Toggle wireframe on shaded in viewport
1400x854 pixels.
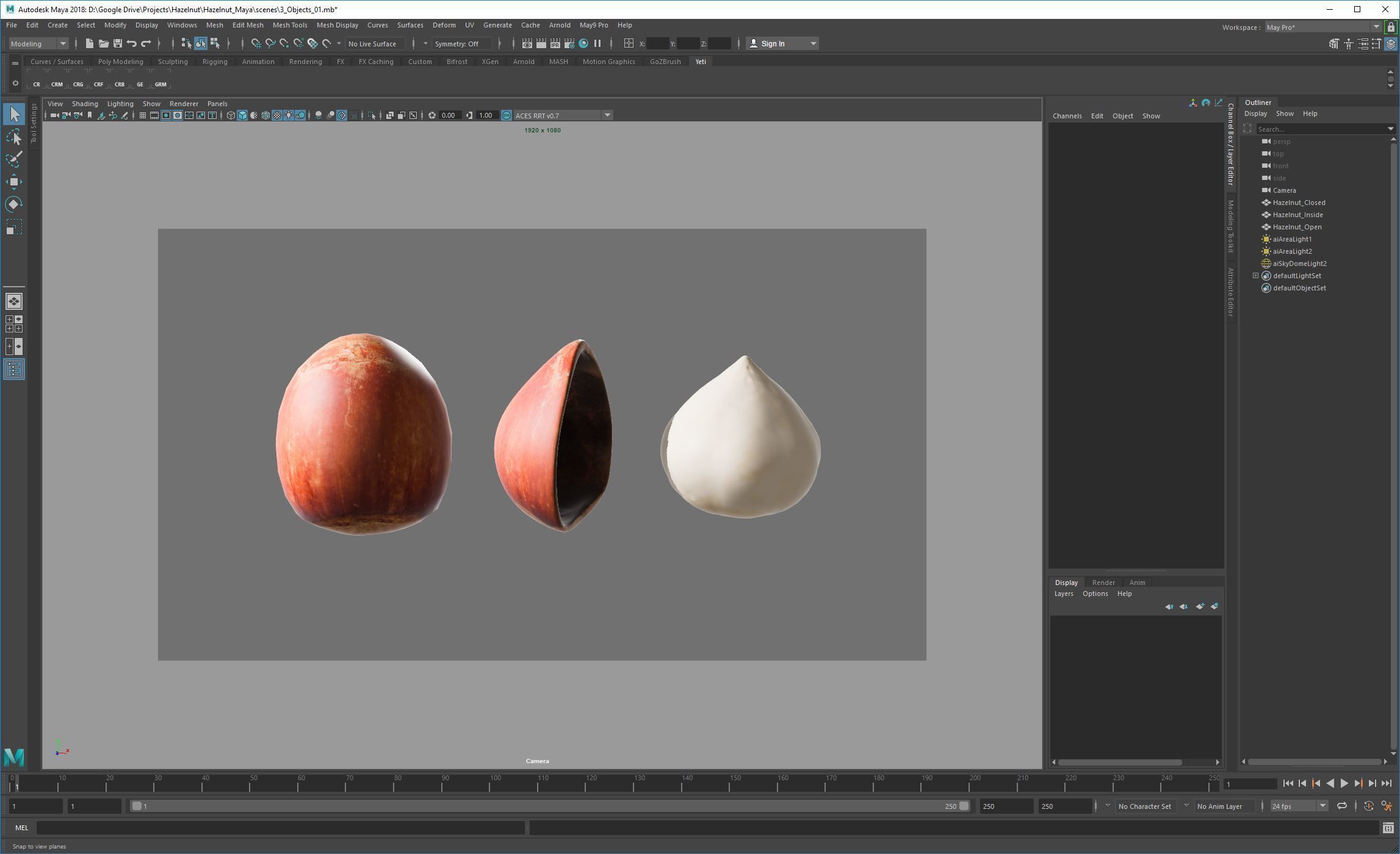265,115
